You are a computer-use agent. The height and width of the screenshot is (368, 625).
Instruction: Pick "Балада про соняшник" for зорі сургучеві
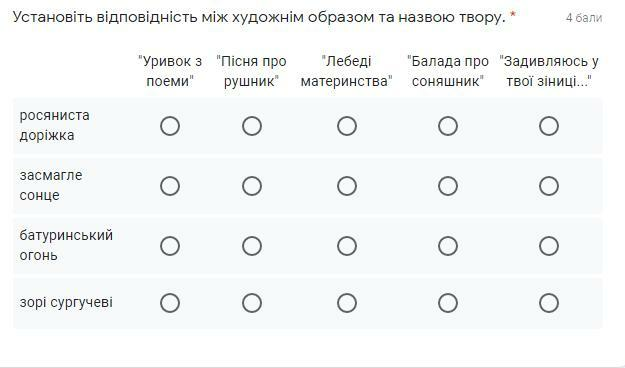coord(448,303)
